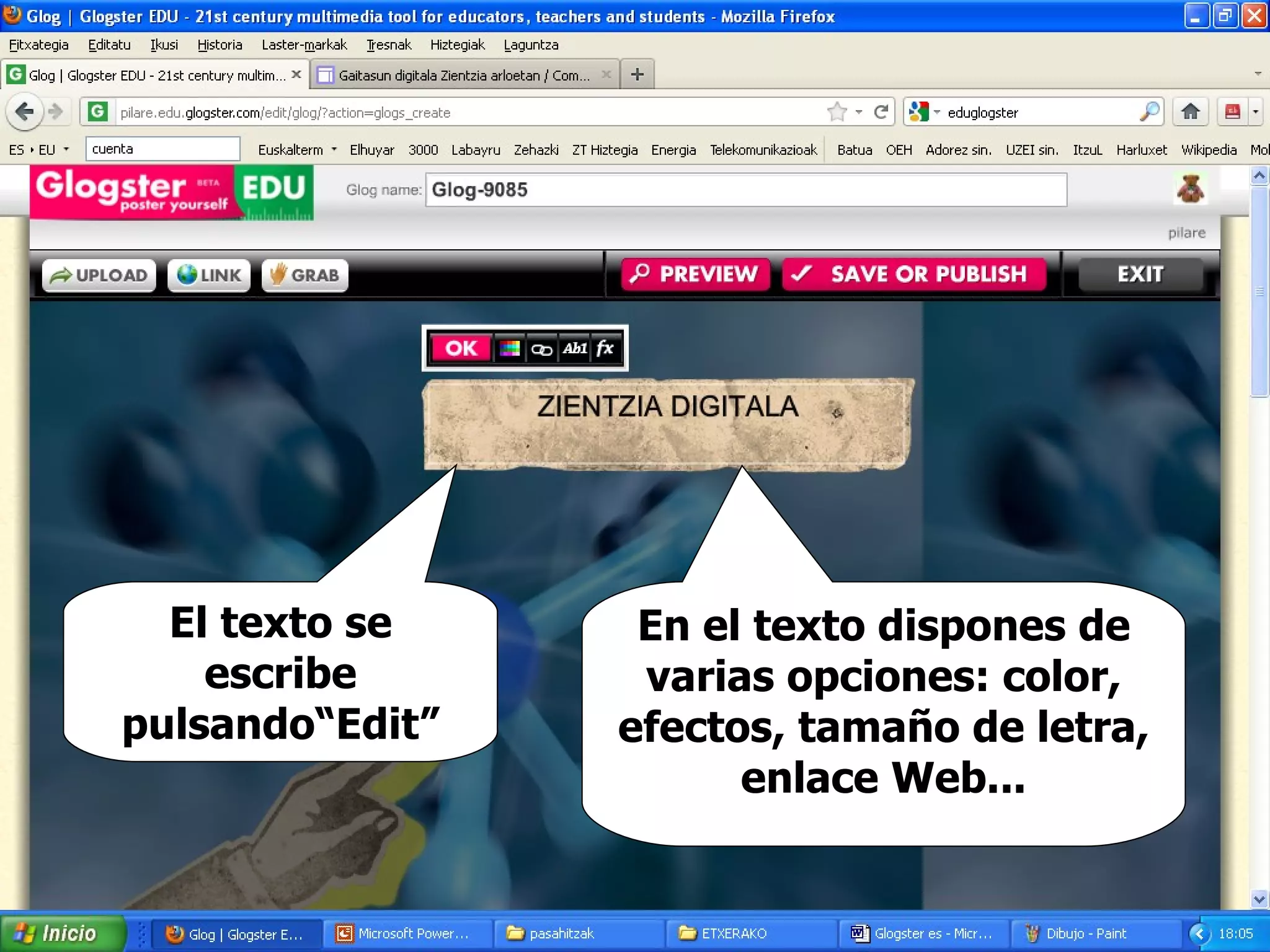This screenshot has width=1270, height=952.
Task: Open the fx text effects option
Action: point(605,348)
